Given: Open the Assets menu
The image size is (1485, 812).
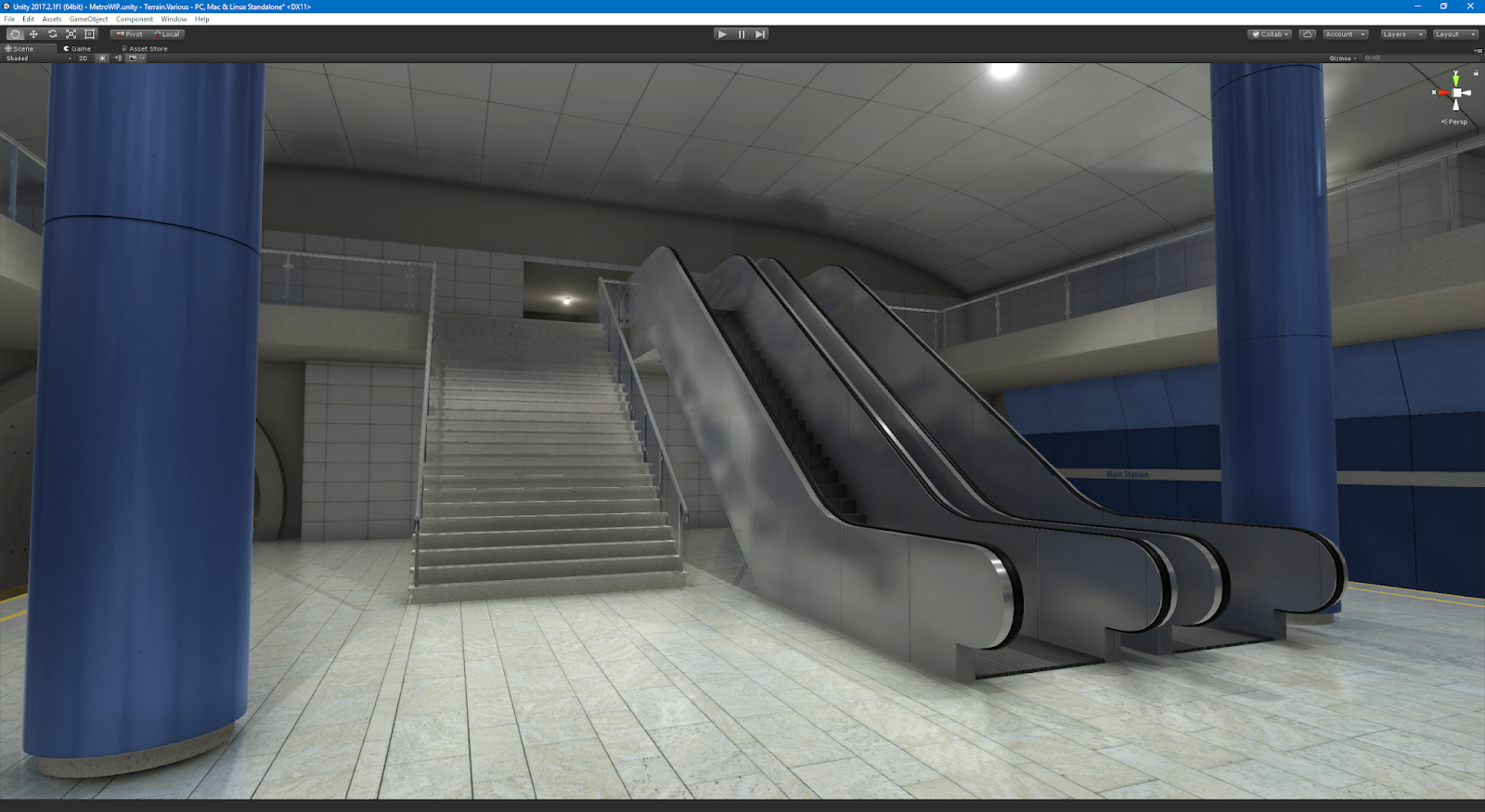Looking at the screenshot, I should [x=52, y=19].
